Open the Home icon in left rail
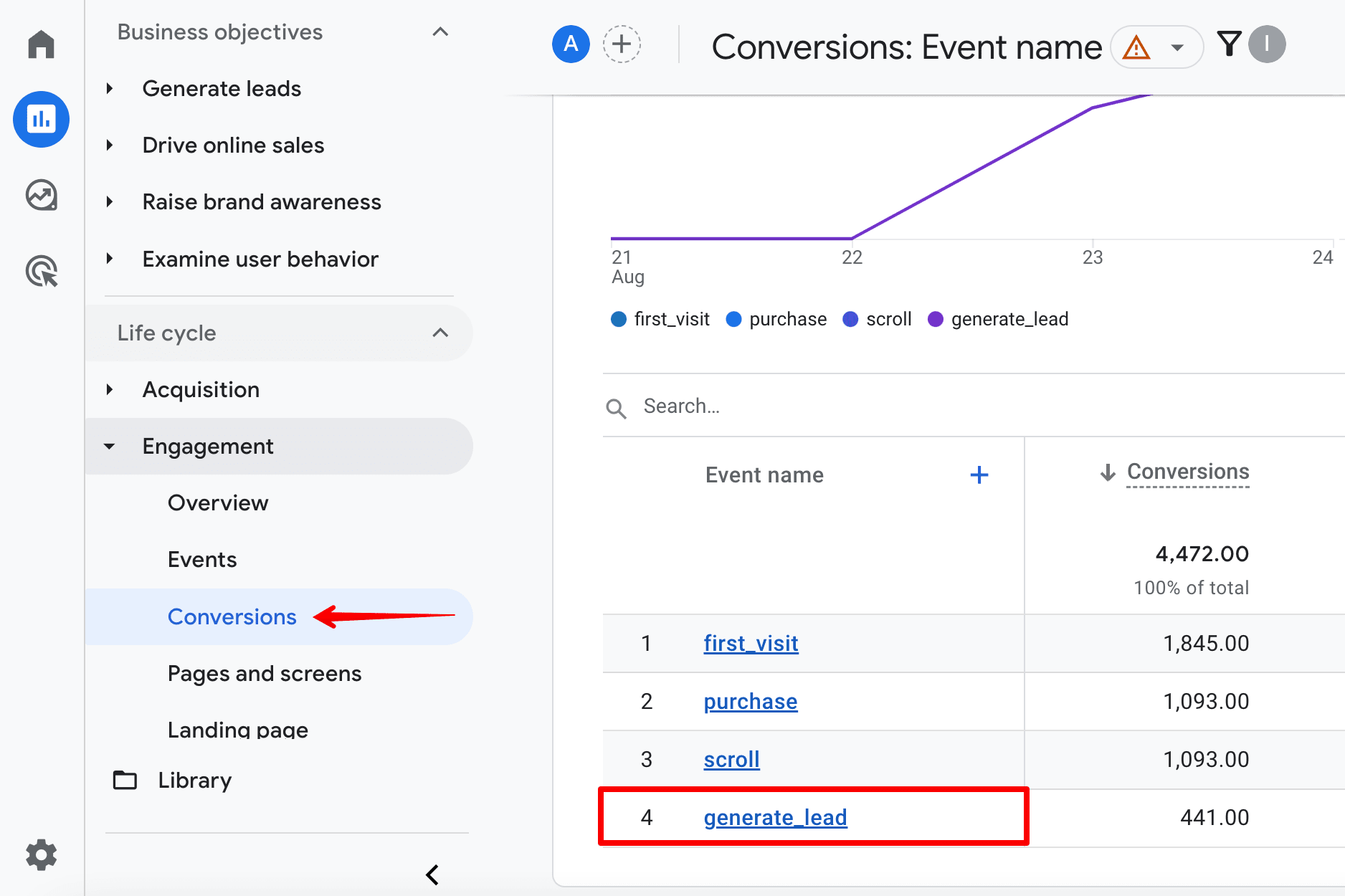1345x896 pixels. (x=41, y=44)
